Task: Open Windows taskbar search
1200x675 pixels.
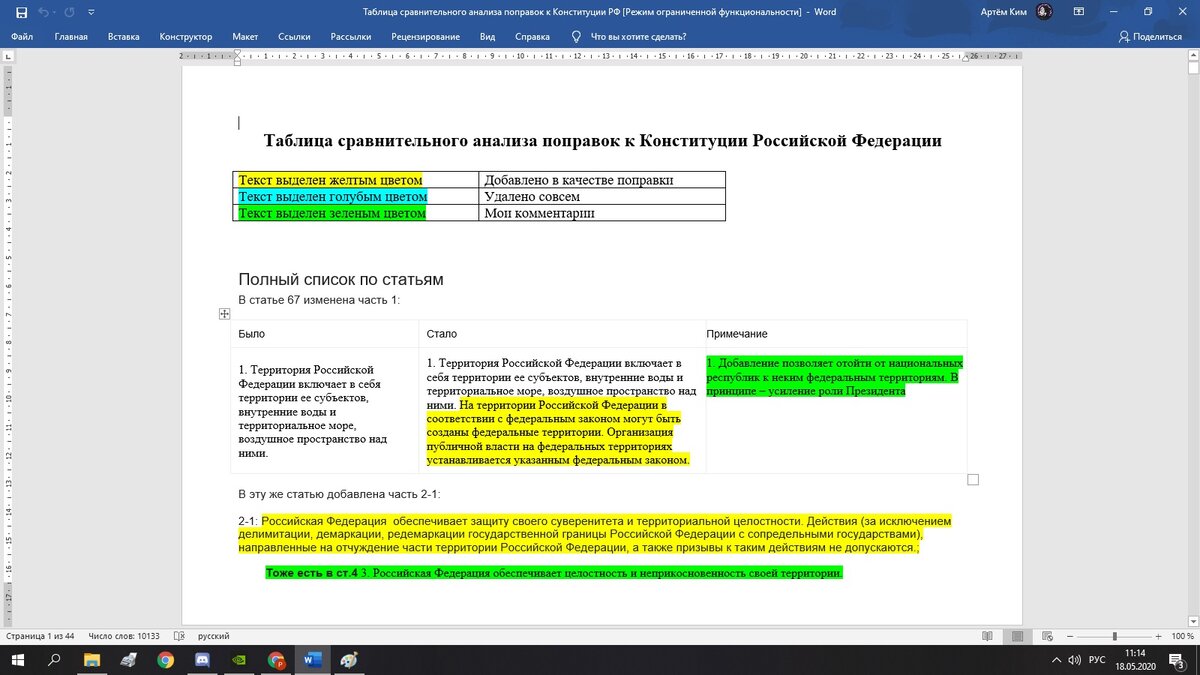Action: pyautogui.click(x=55, y=660)
